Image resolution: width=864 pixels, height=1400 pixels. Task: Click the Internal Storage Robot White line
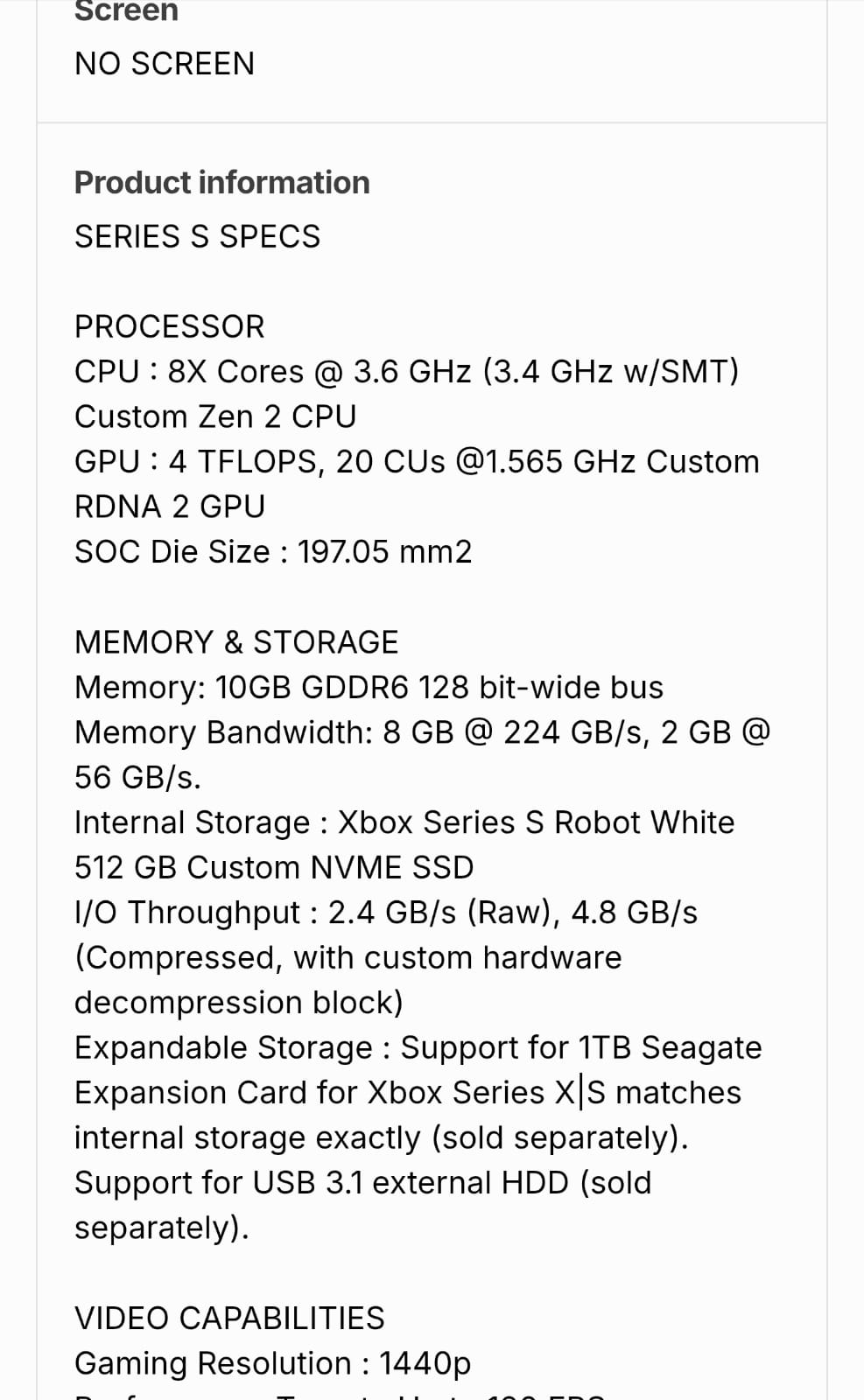pos(404,822)
